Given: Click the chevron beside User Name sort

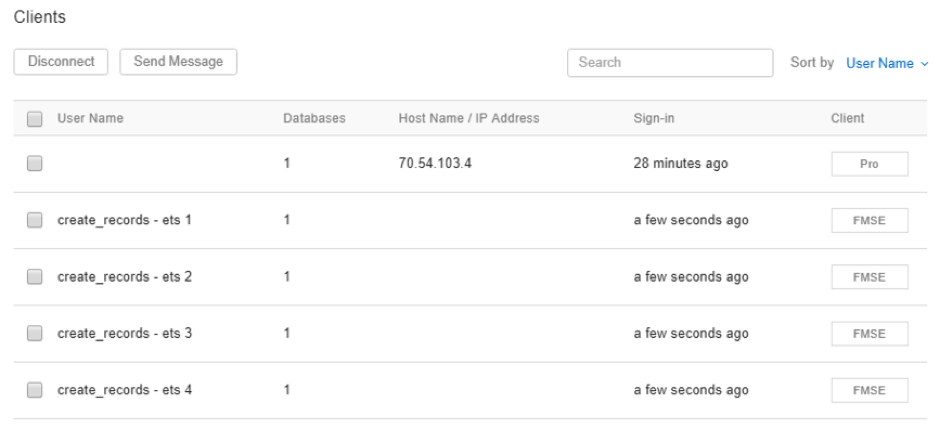Looking at the screenshot, I should (x=924, y=63).
